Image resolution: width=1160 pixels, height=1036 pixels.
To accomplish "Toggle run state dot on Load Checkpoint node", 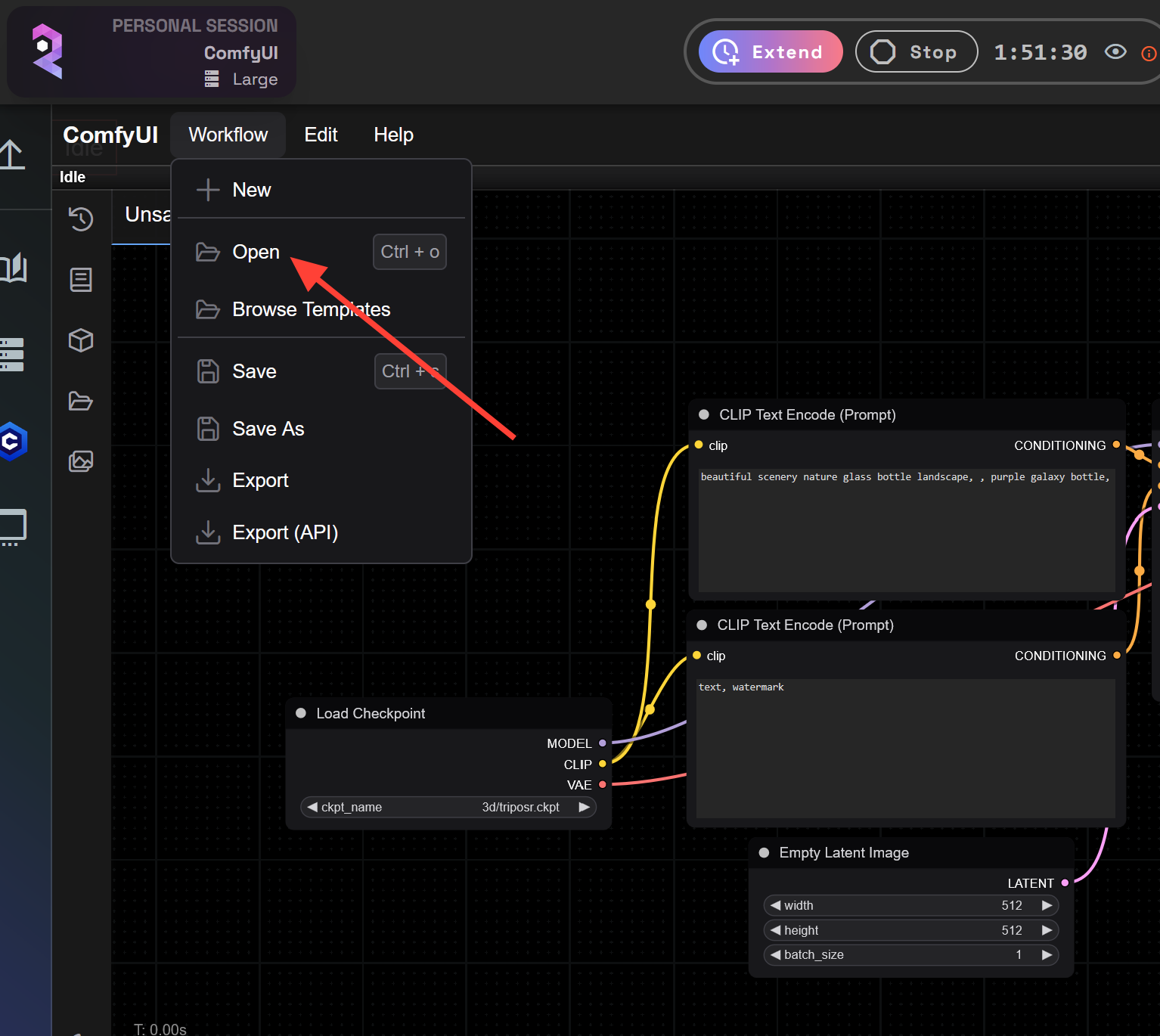I will pos(301,712).
